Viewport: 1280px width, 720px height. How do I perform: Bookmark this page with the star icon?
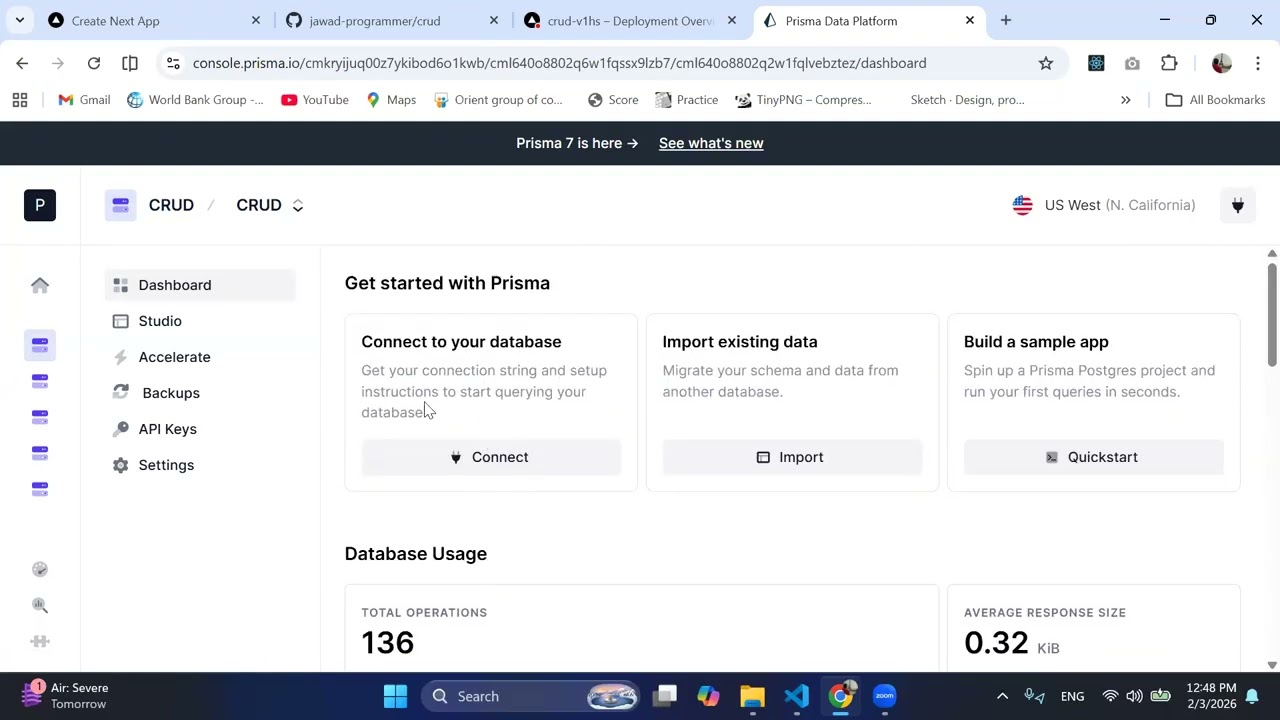(x=1046, y=63)
